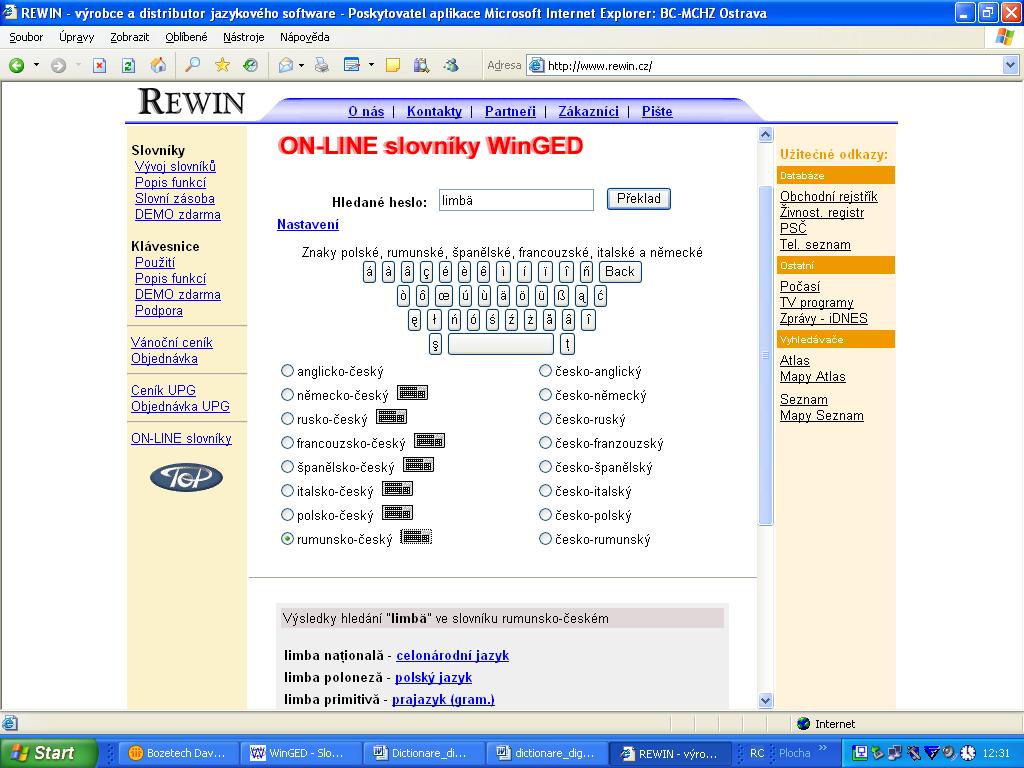Click the Back navigation arrow in the toolbar
The image size is (1024, 768).
pyautogui.click(x=17, y=65)
